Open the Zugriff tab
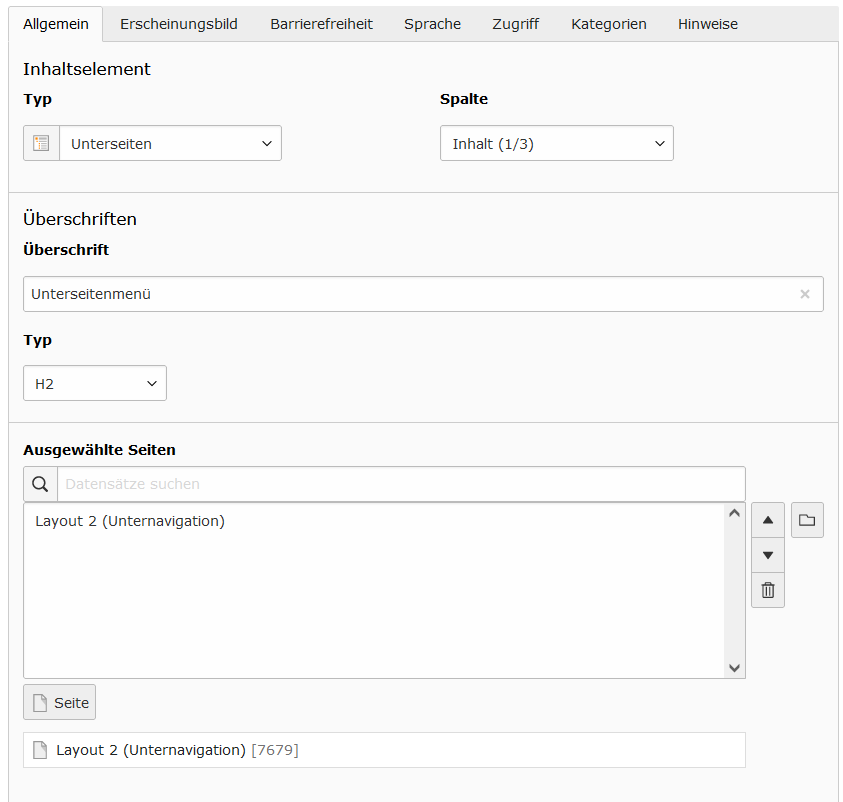 516,24
